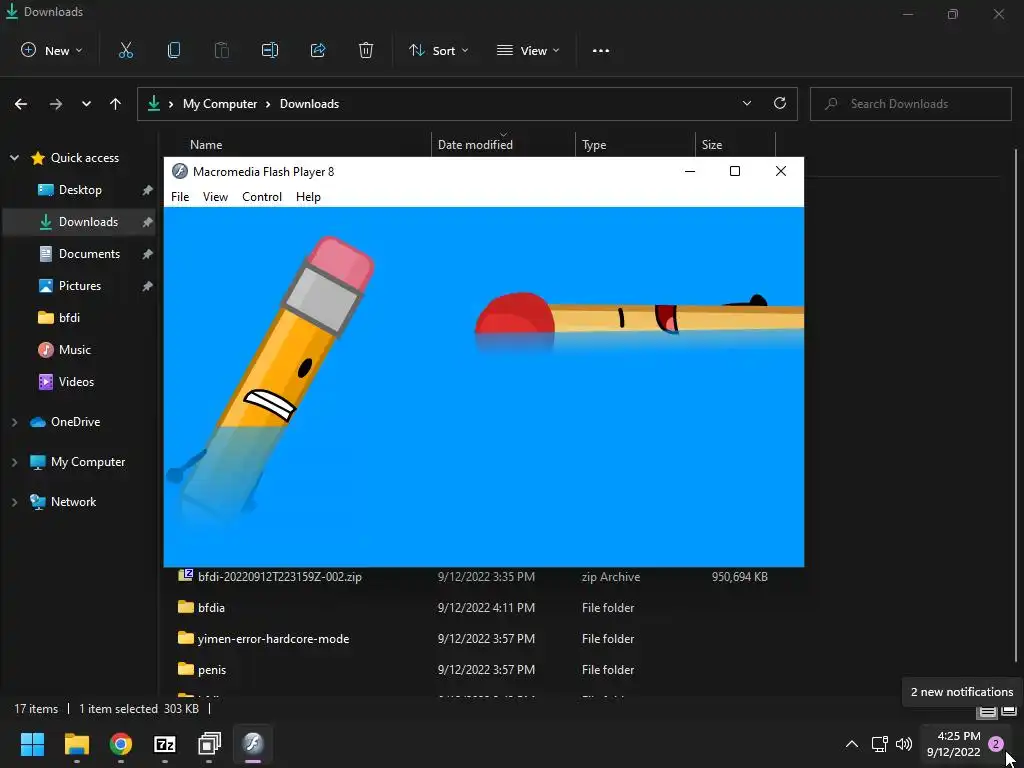Refresh the Downloads folder view
The width and height of the screenshot is (1024, 768).
point(780,103)
